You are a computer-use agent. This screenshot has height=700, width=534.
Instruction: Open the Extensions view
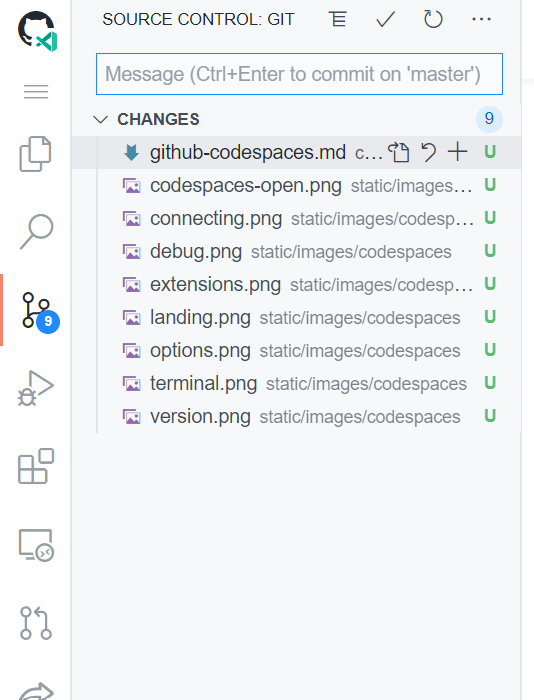click(36, 466)
